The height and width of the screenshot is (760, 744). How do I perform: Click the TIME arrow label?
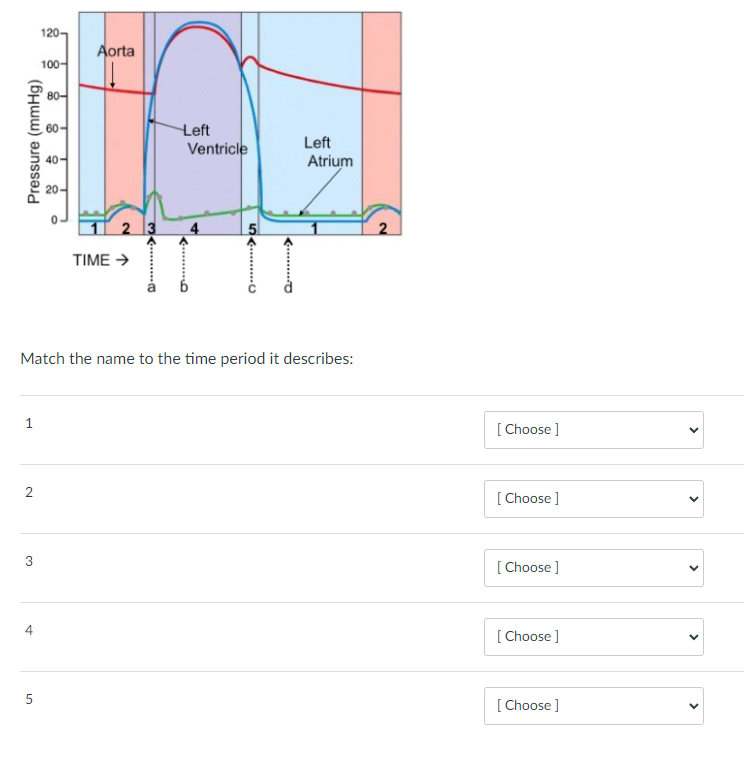[x=101, y=260]
